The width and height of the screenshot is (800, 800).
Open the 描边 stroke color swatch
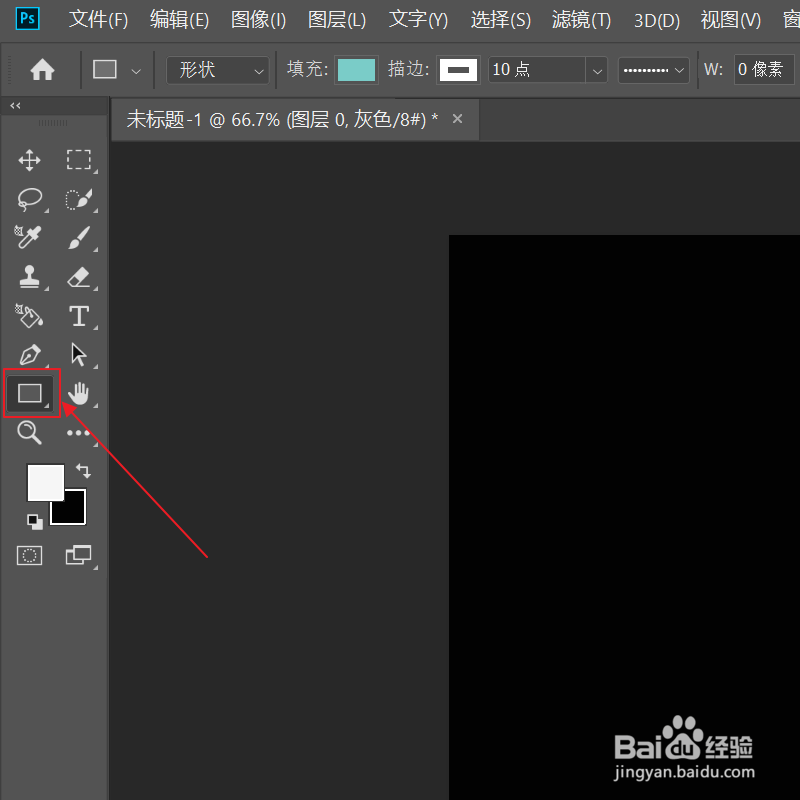458,70
